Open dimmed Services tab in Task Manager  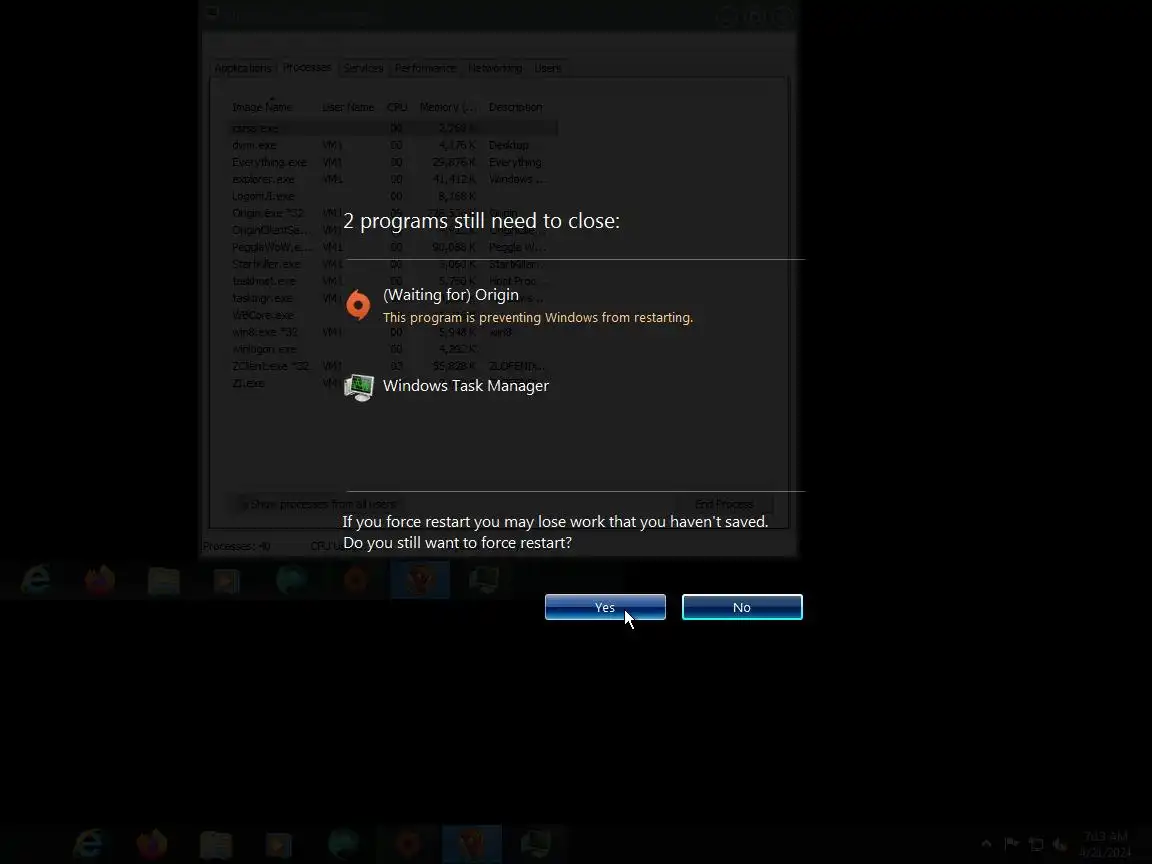(363, 68)
